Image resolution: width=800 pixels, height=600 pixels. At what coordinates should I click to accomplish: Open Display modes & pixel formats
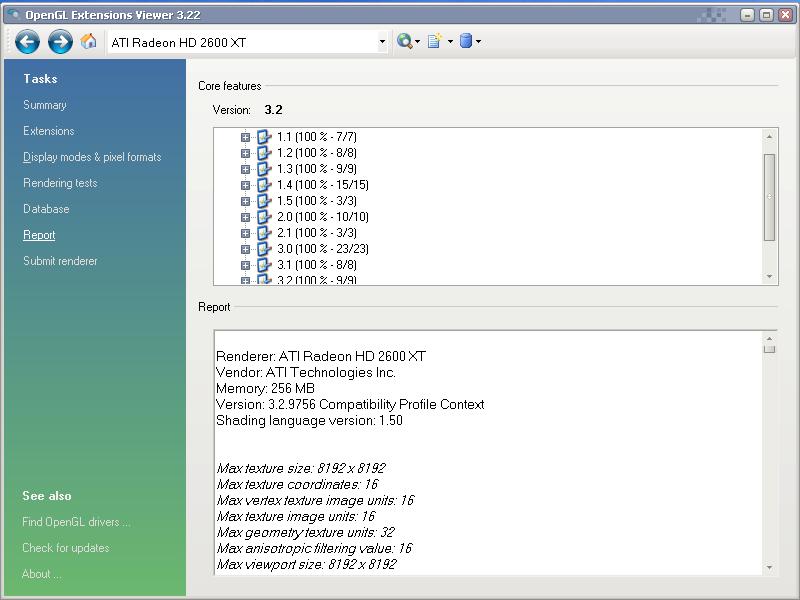click(x=92, y=157)
